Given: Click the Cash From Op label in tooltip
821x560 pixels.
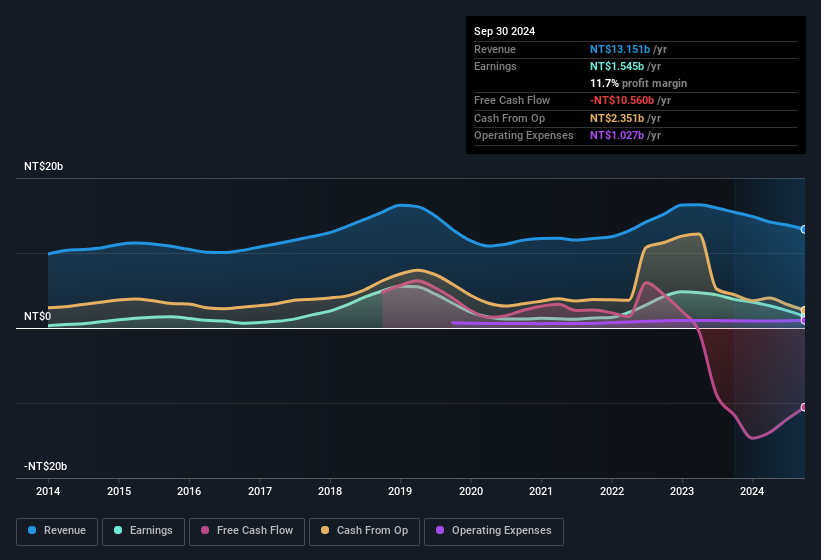Looking at the screenshot, I should point(509,118).
